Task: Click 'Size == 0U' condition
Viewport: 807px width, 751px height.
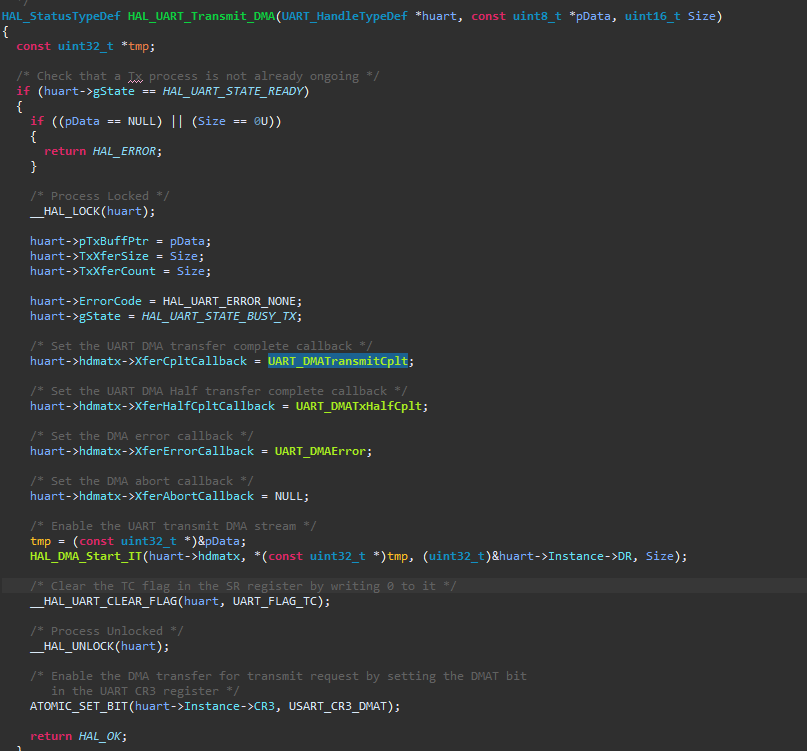Action: tap(233, 121)
